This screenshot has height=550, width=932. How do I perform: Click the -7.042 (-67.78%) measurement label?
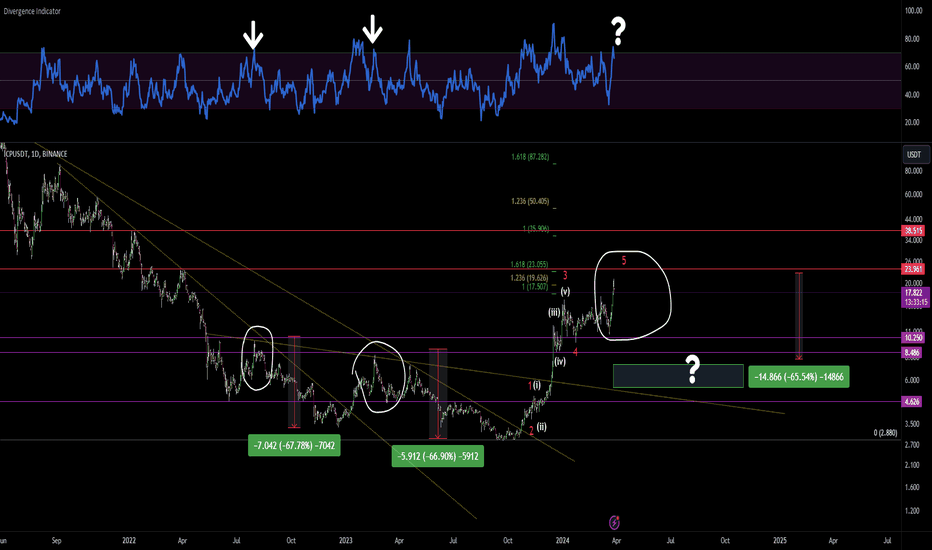pyautogui.click(x=294, y=445)
